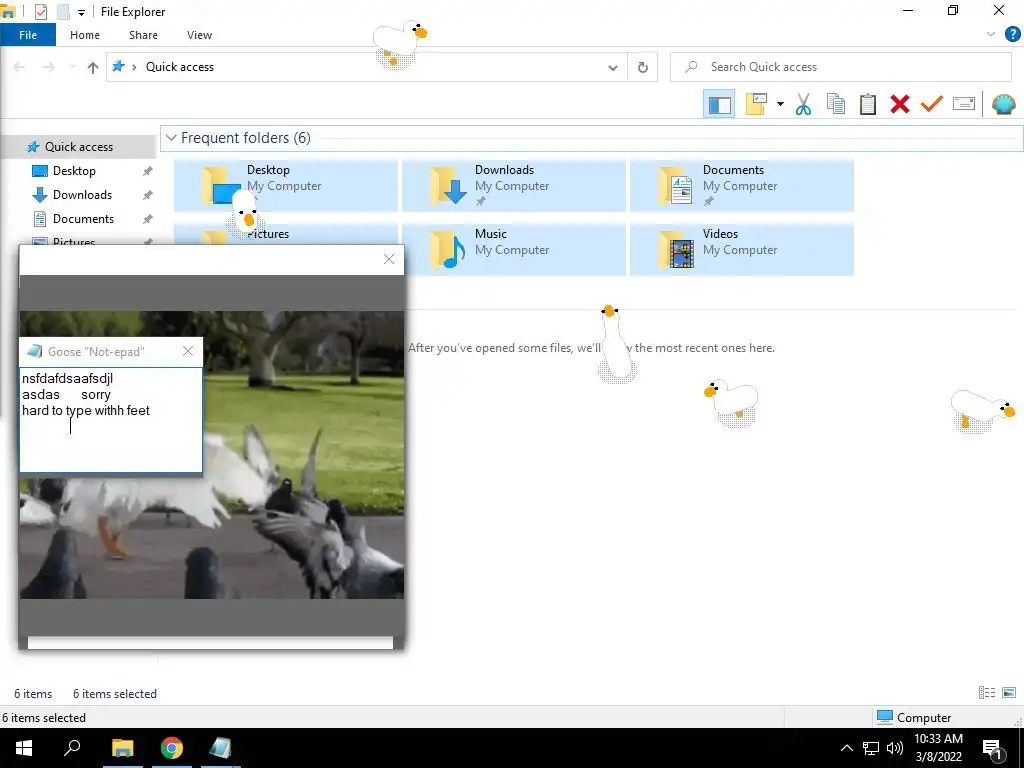The width and height of the screenshot is (1024, 768).
Task: Click the Quick access star in address bar
Action: tap(118, 66)
